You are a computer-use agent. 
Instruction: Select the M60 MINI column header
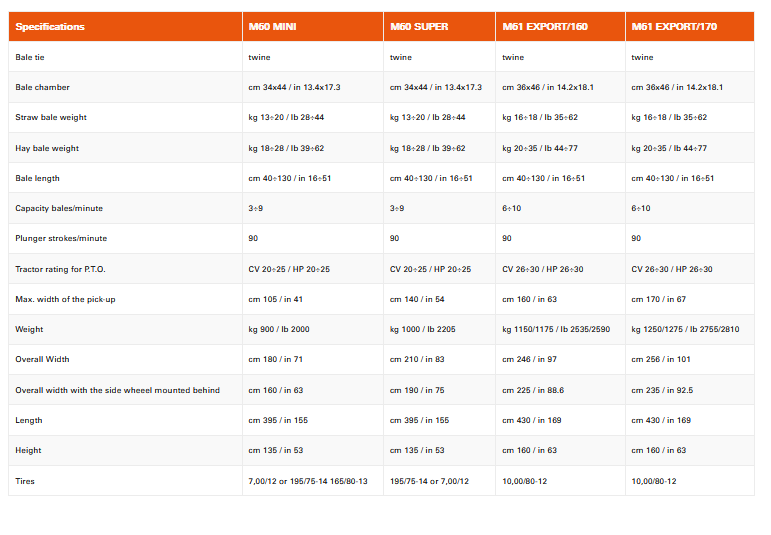[x=271, y=27]
